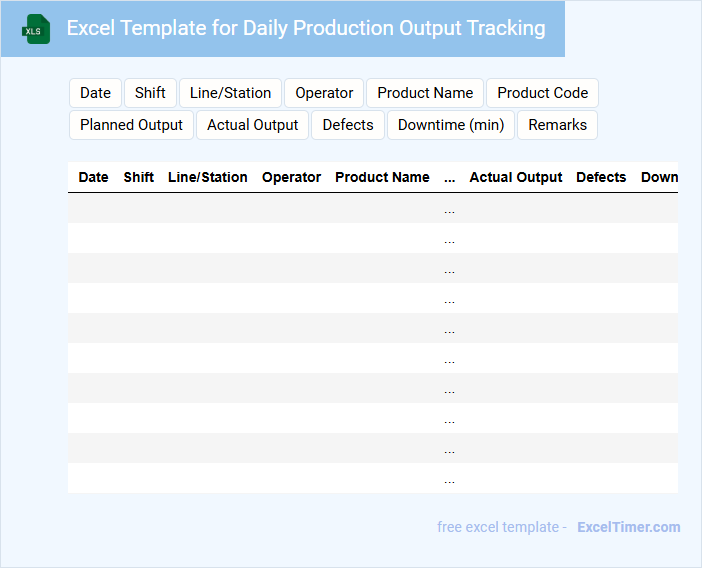Click the Planned Output tag
702x568 pixels.
pyautogui.click(x=131, y=125)
